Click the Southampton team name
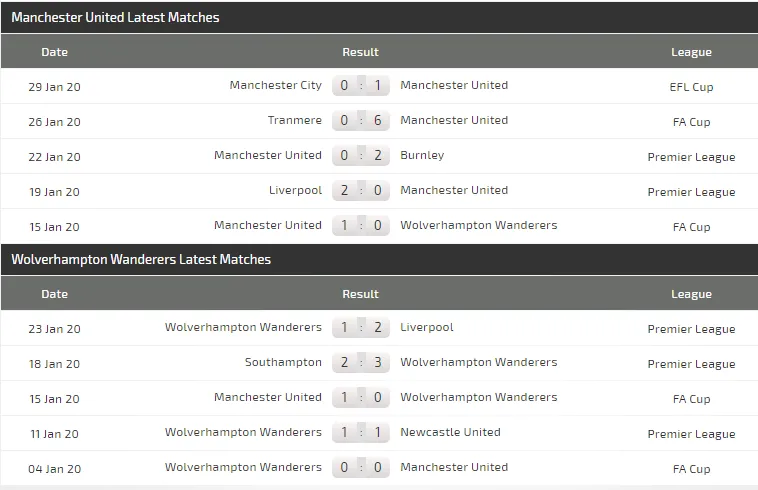Viewport: 758px width, 490px height. point(283,363)
